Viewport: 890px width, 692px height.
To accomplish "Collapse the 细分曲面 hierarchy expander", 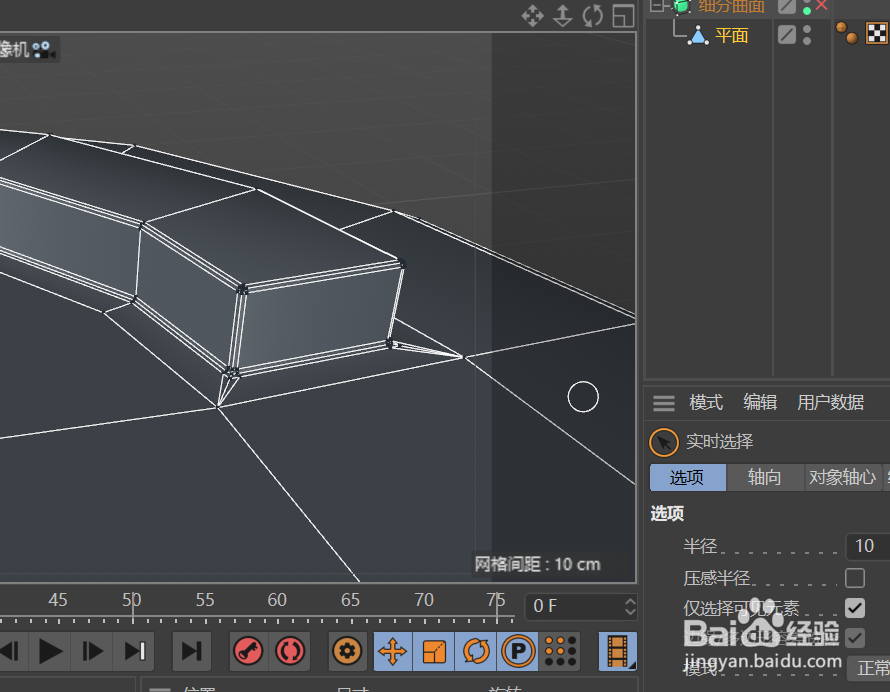I will click(x=657, y=6).
